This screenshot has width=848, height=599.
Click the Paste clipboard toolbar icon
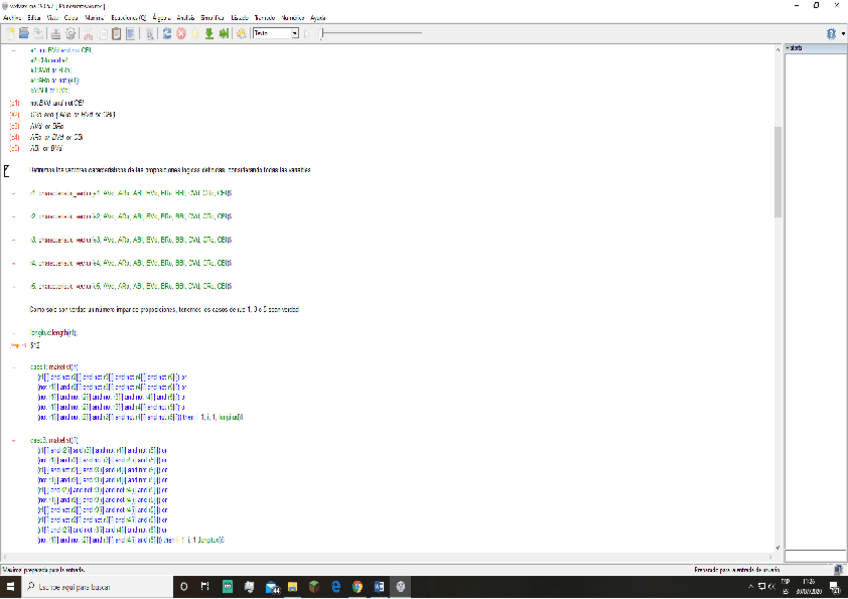(x=117, y=33)
